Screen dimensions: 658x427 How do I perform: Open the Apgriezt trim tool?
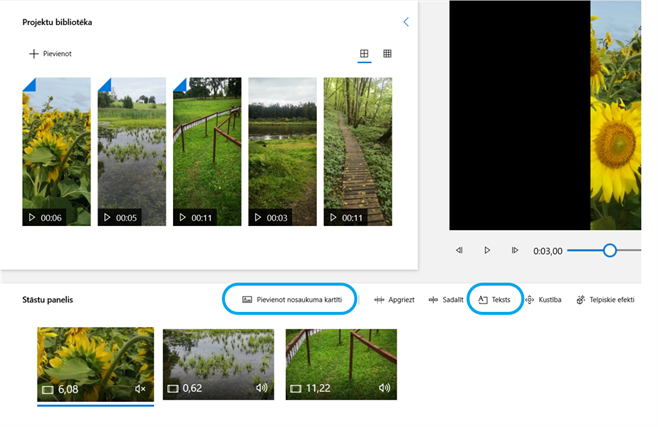point(394,299)
